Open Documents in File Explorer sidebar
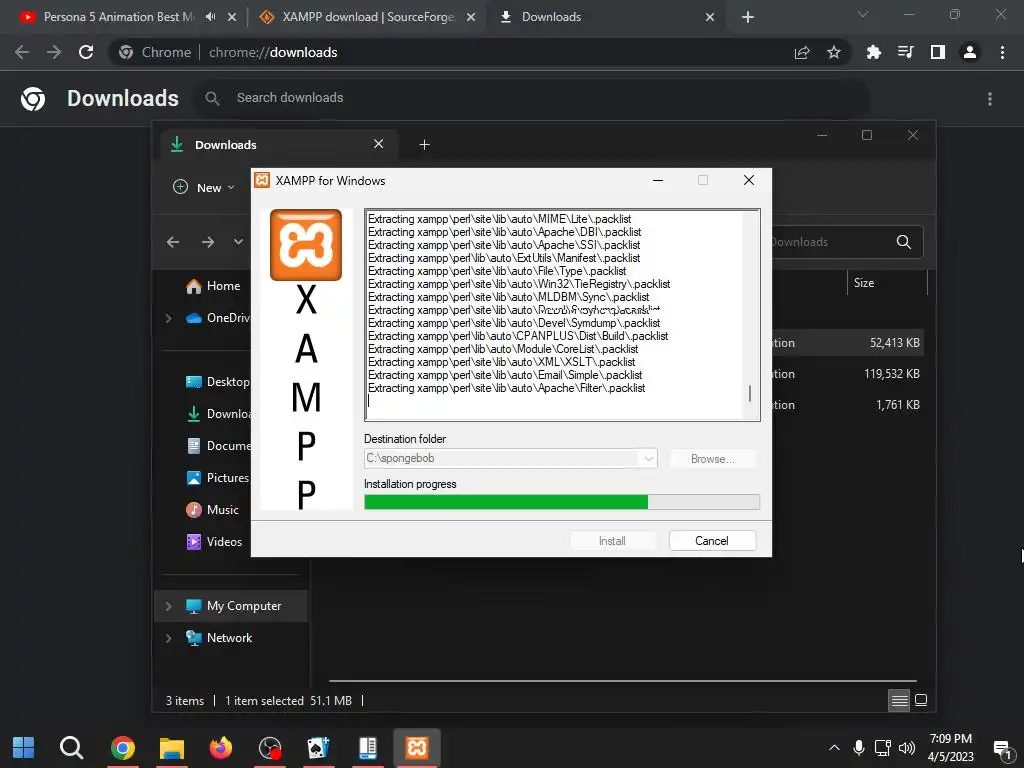The width and height of the screenshot is (1024, 768). [218, 446]
